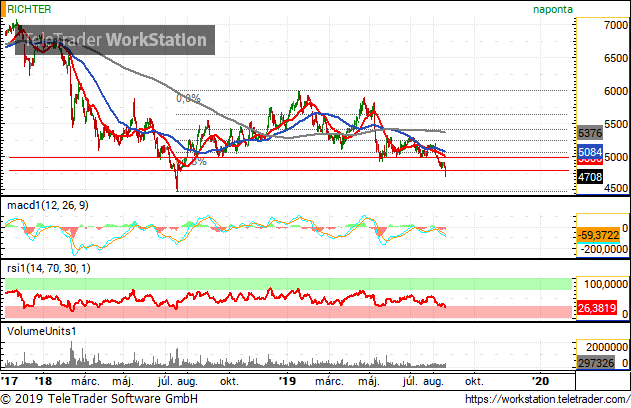Click the last okt. label on time axis

click(474, 381)
